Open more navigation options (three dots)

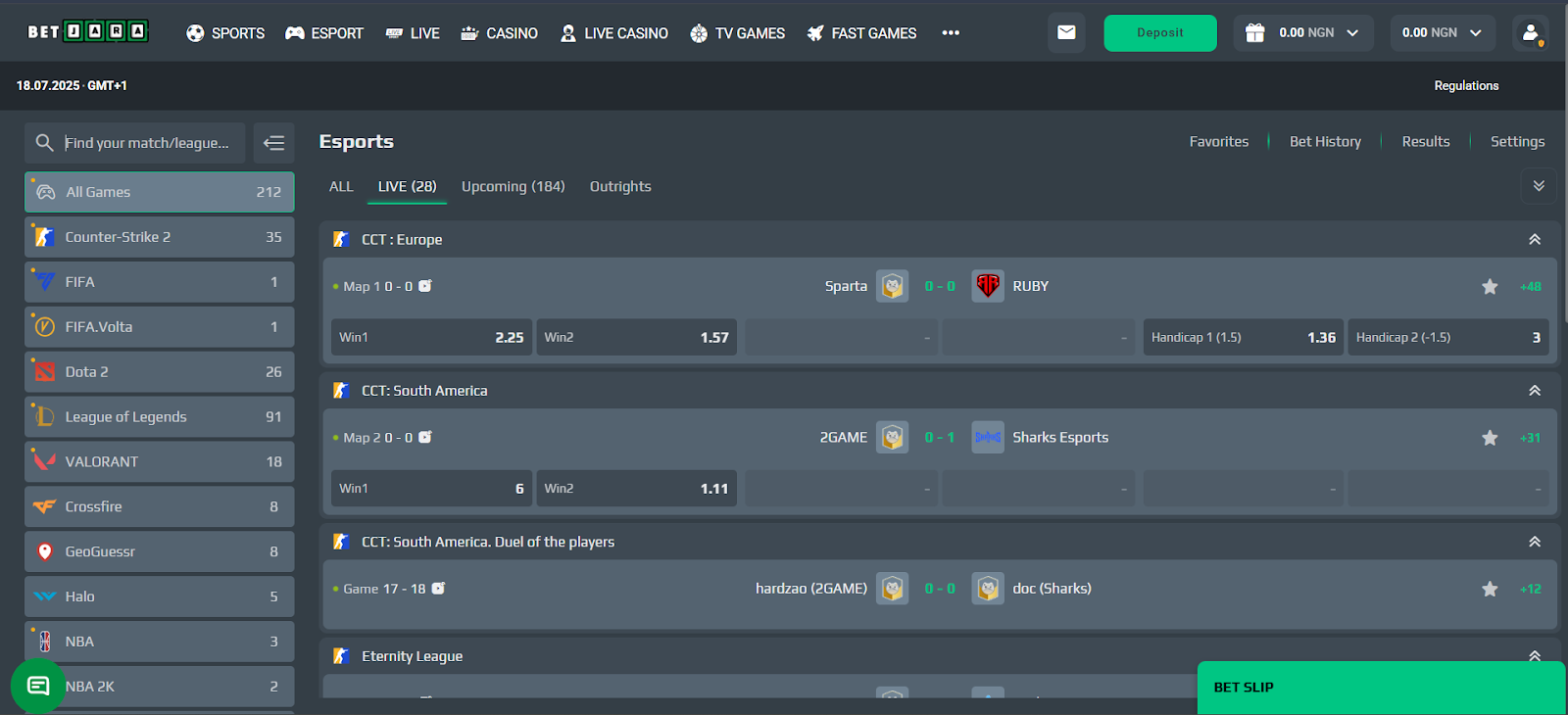tap(951, 32)
